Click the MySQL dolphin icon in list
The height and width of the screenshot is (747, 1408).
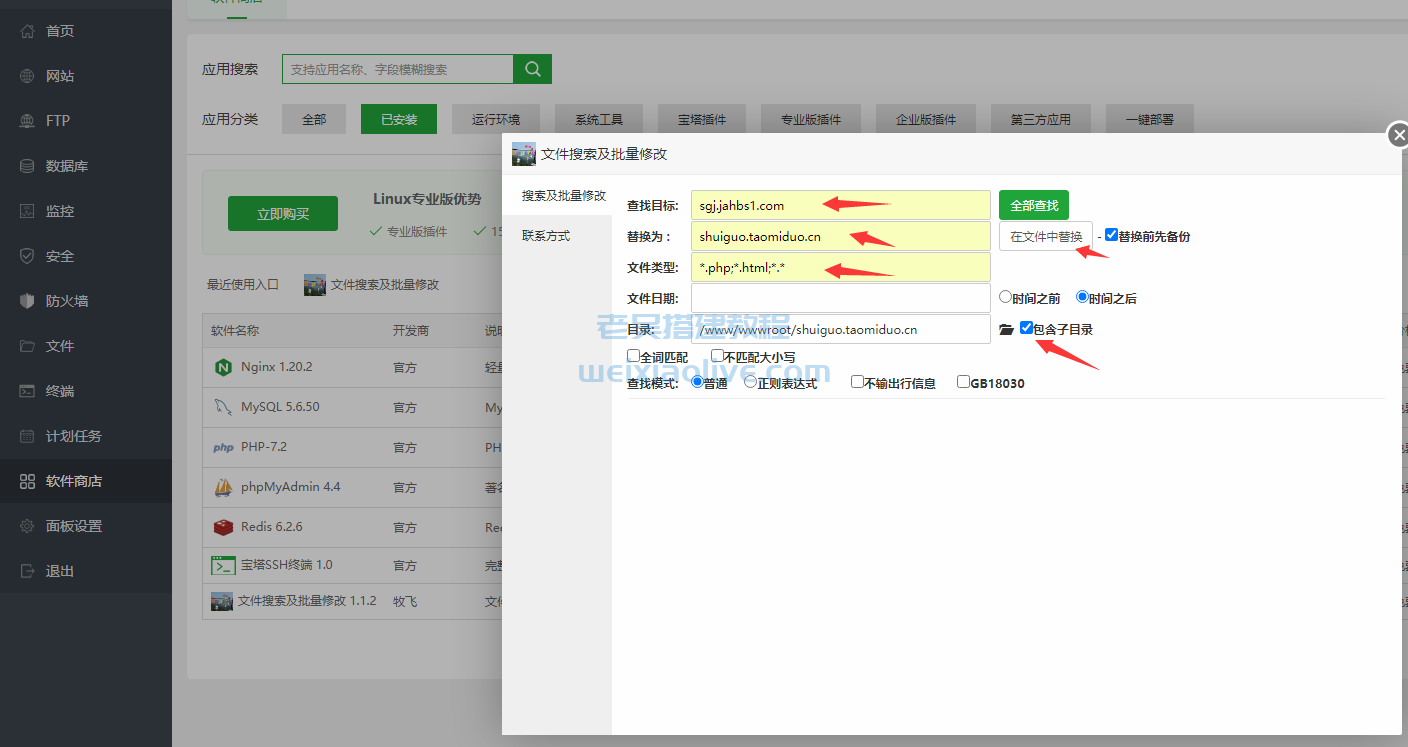(223, 407)
